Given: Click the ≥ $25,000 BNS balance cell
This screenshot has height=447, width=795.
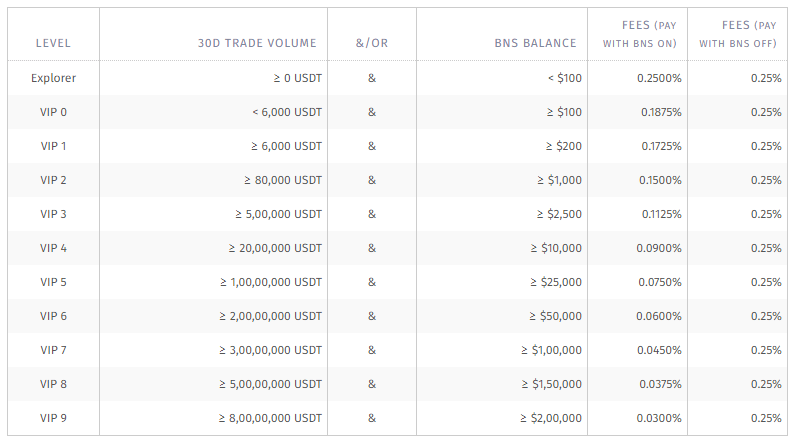Looking at the screenshot, I should [553, 282].
